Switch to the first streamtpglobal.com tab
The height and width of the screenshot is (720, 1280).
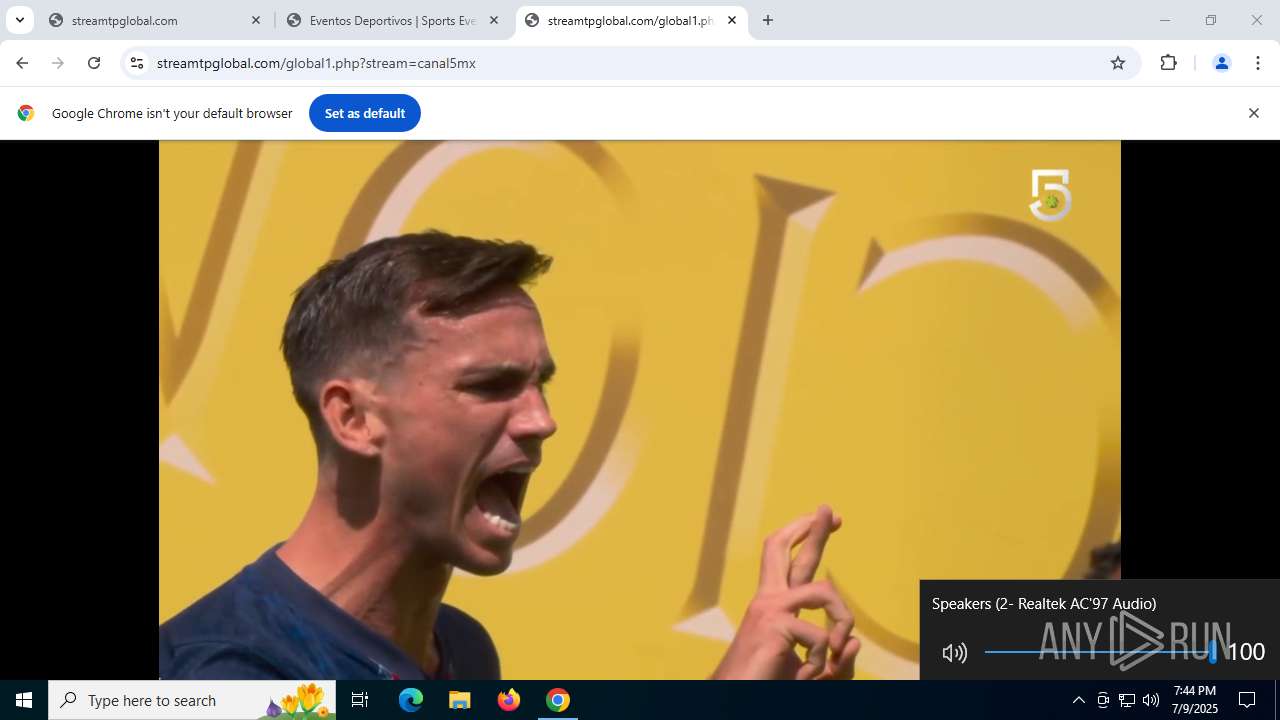pos(155,20)
